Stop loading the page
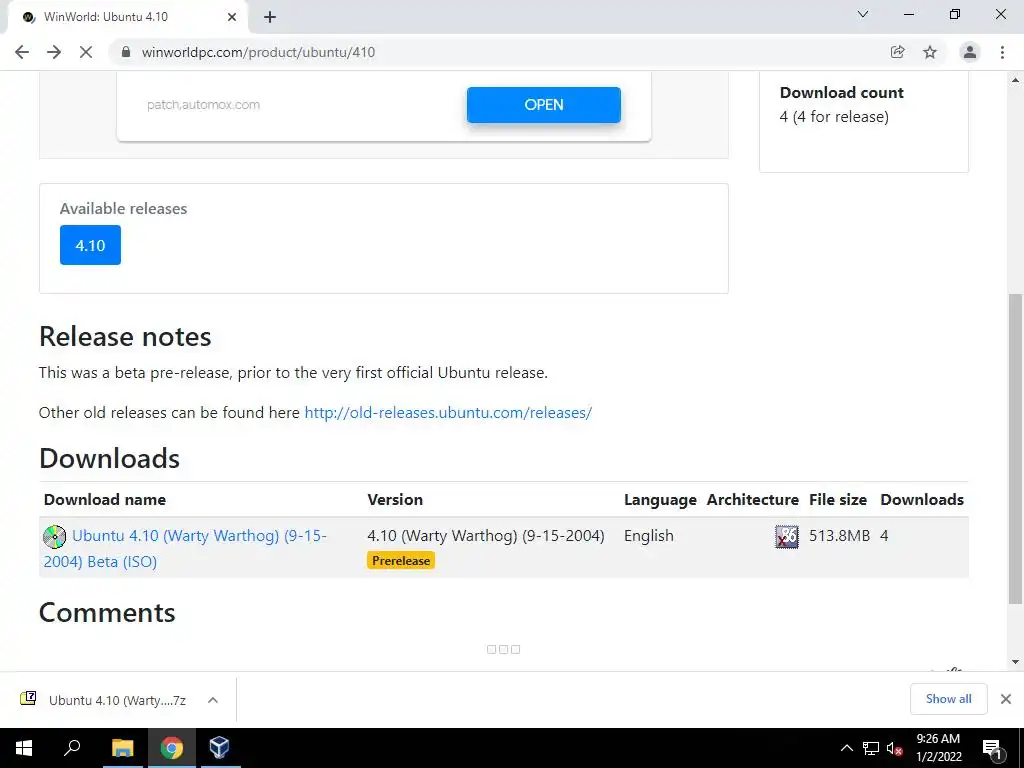 (86, 52)
